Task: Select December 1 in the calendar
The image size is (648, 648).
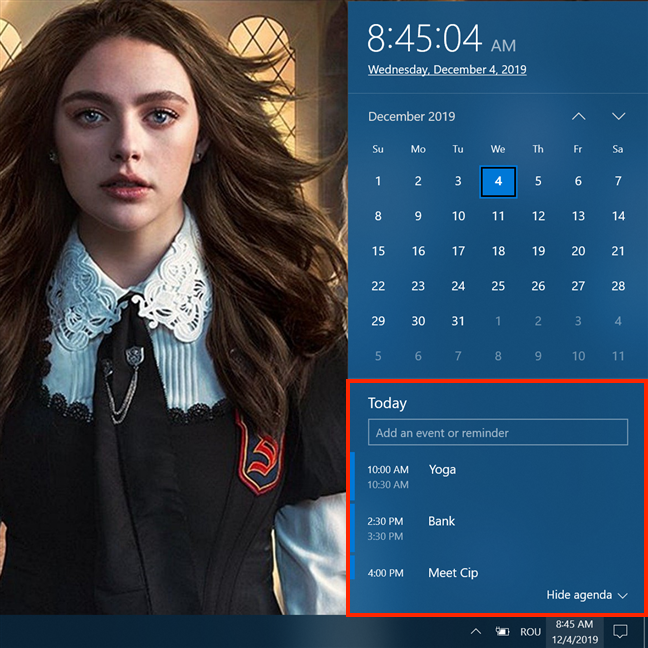Action: click(x=378, y=181)
